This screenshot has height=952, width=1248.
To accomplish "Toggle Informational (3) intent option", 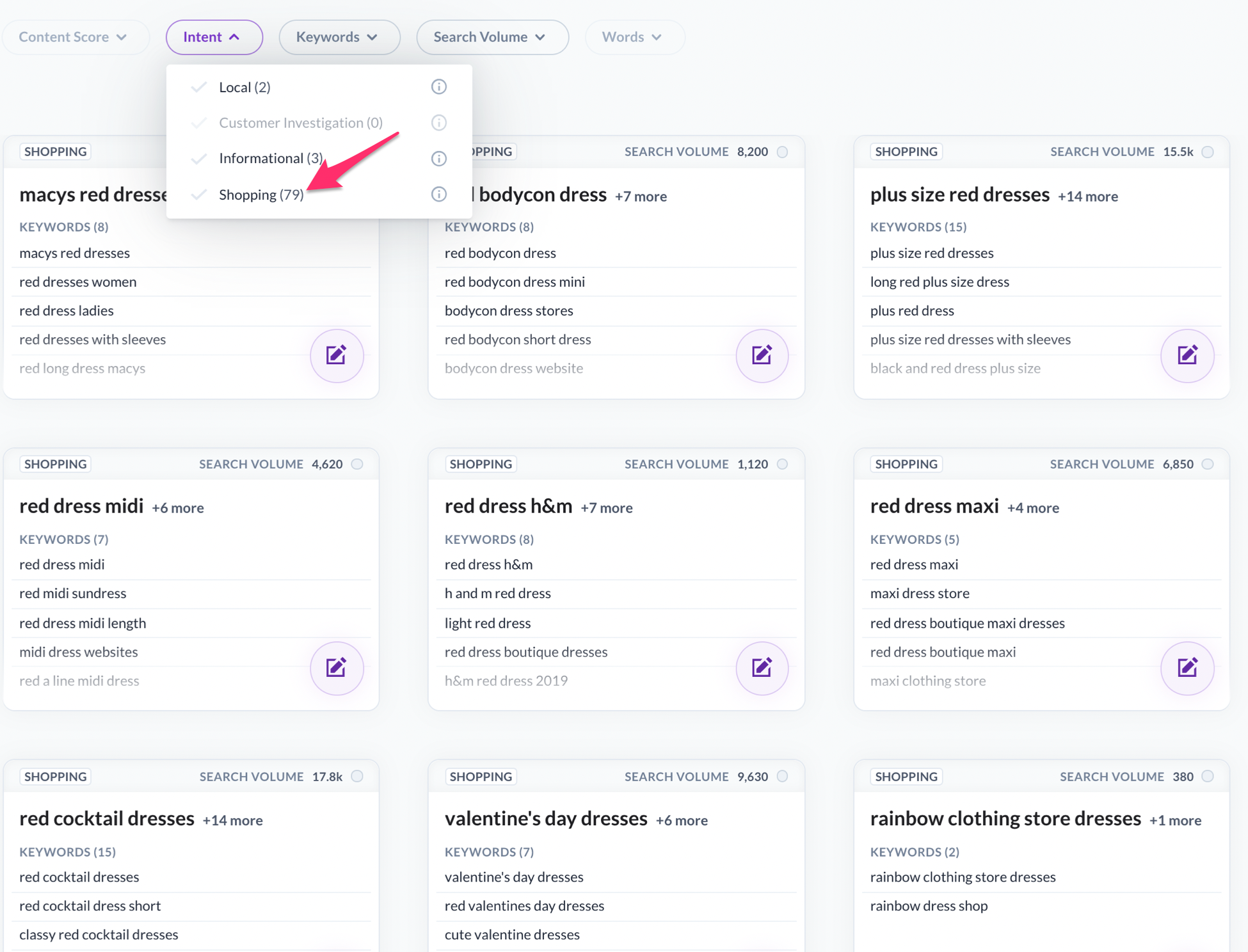I will 270,158.
